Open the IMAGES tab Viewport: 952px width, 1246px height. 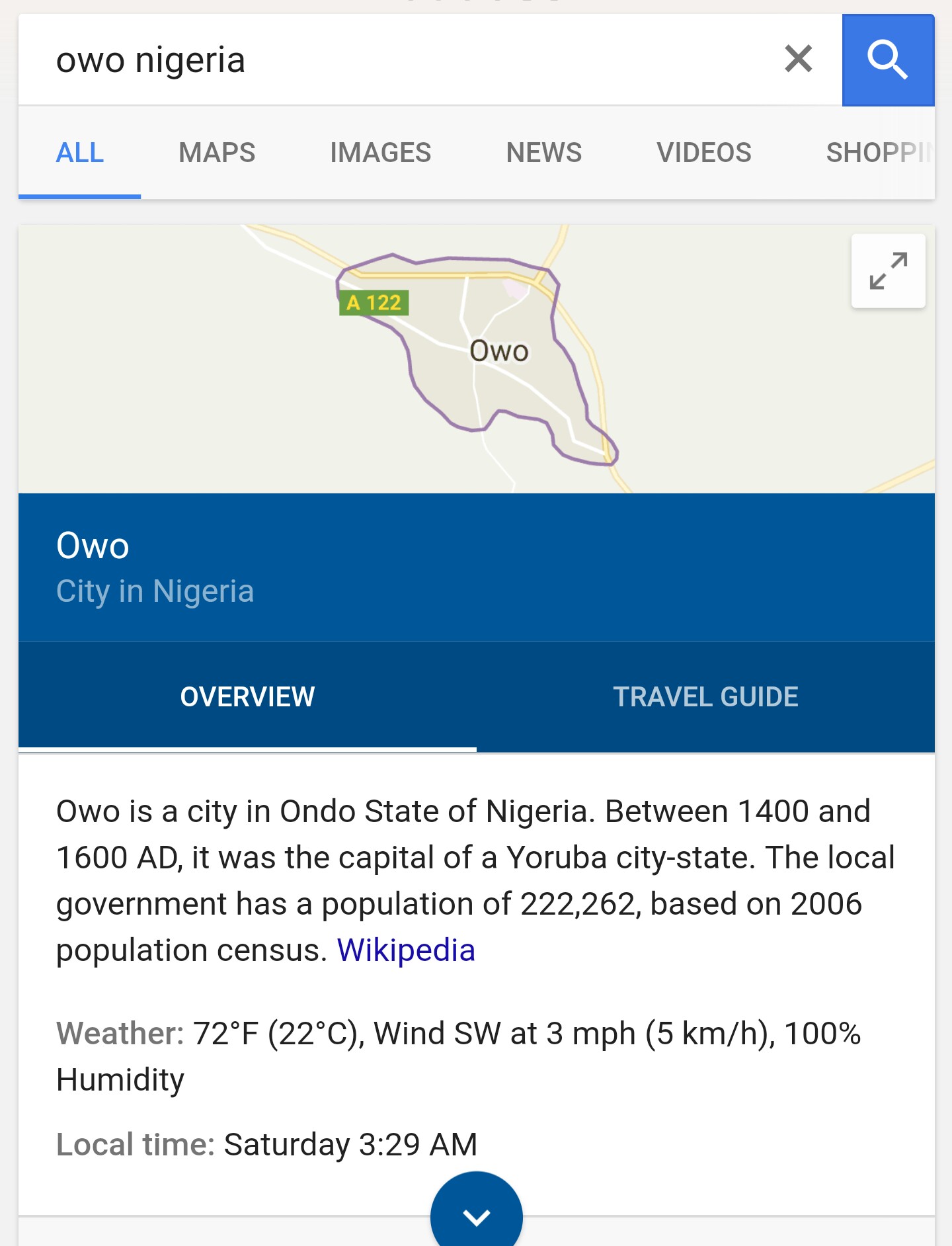[x=380, y=153]
